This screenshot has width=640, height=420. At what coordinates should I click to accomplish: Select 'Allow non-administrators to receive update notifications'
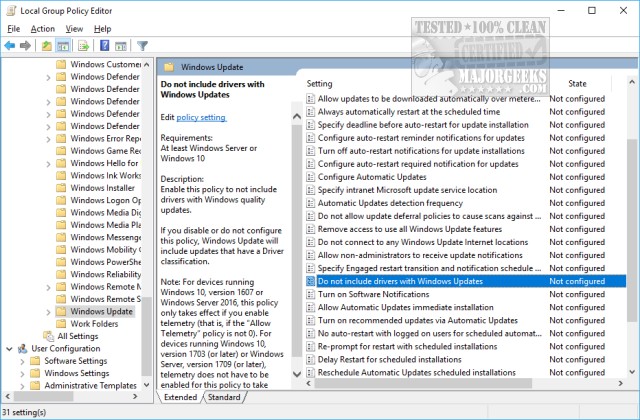coord(420,256)
